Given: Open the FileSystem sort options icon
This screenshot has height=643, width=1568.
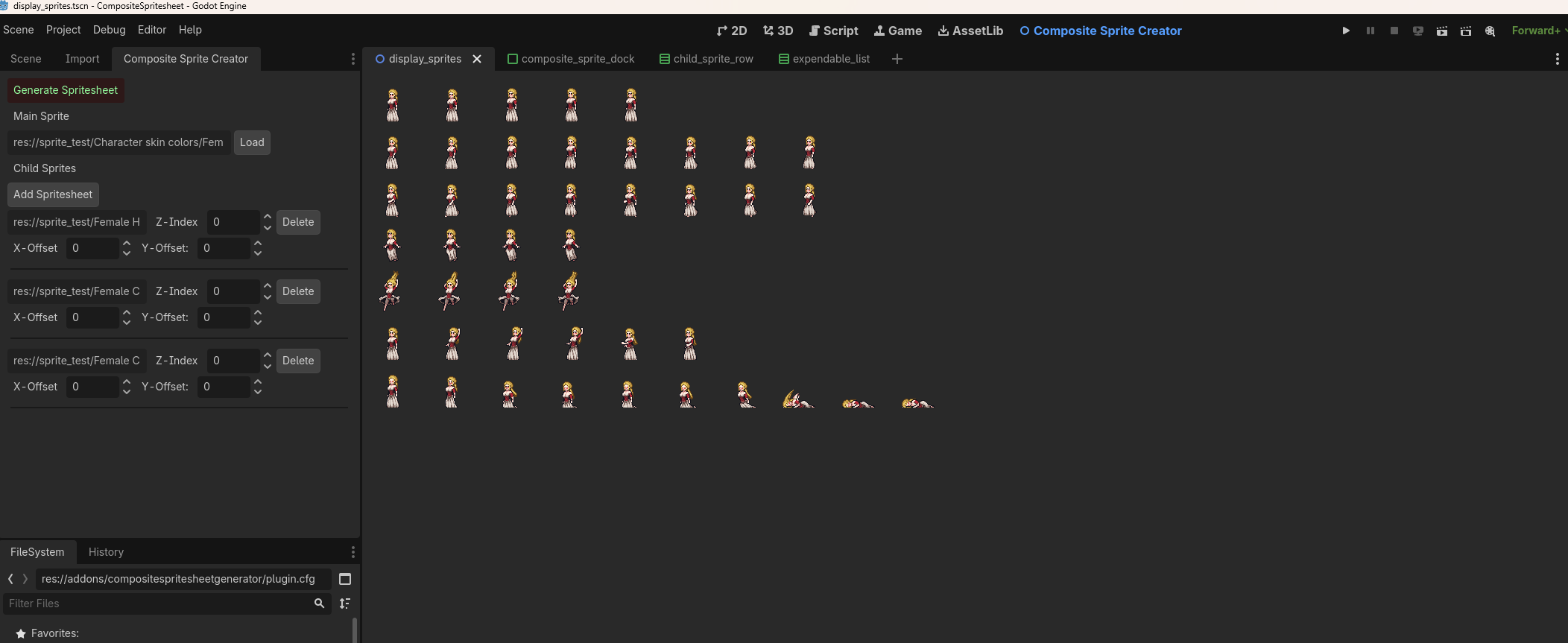Looking at the screenshot, I should [x=345, y=604].
